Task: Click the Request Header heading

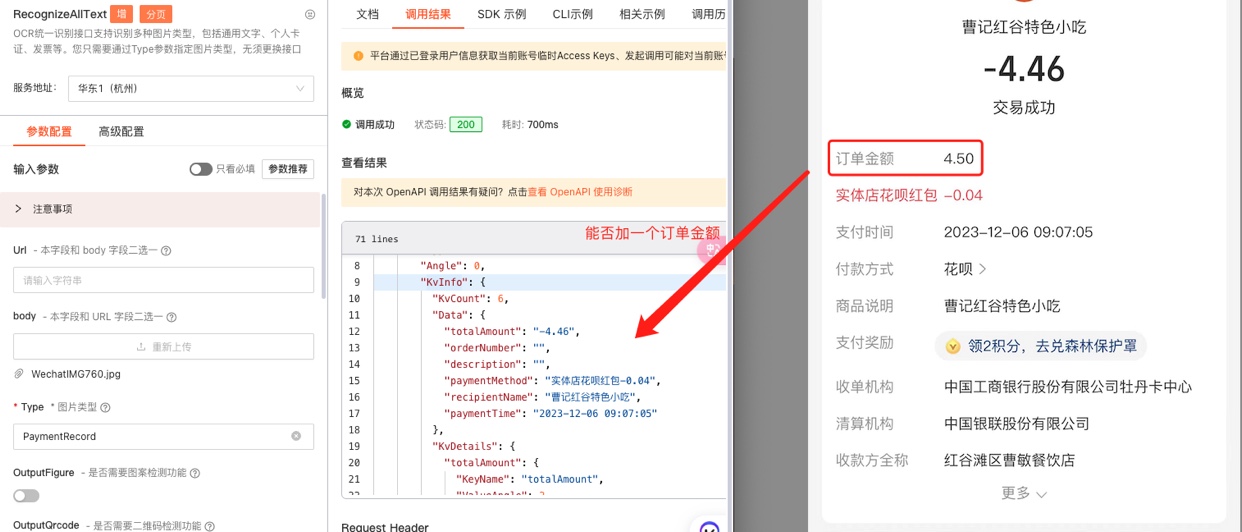Action: 385,526
